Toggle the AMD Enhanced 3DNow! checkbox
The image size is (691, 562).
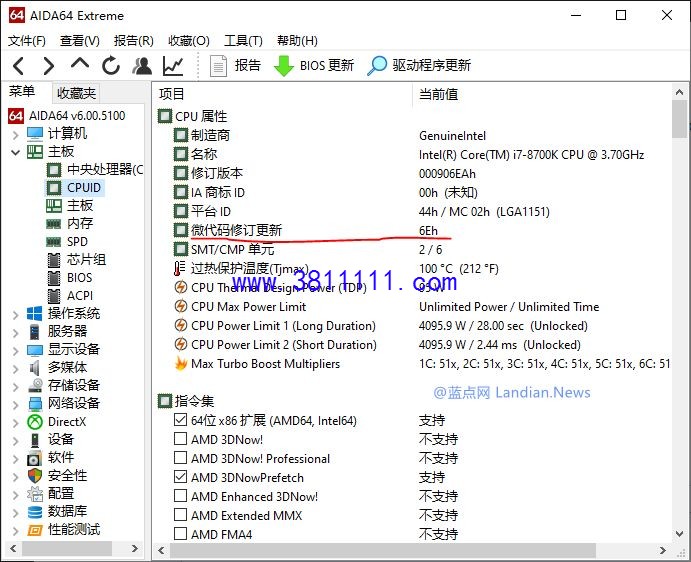pos(180,496)
